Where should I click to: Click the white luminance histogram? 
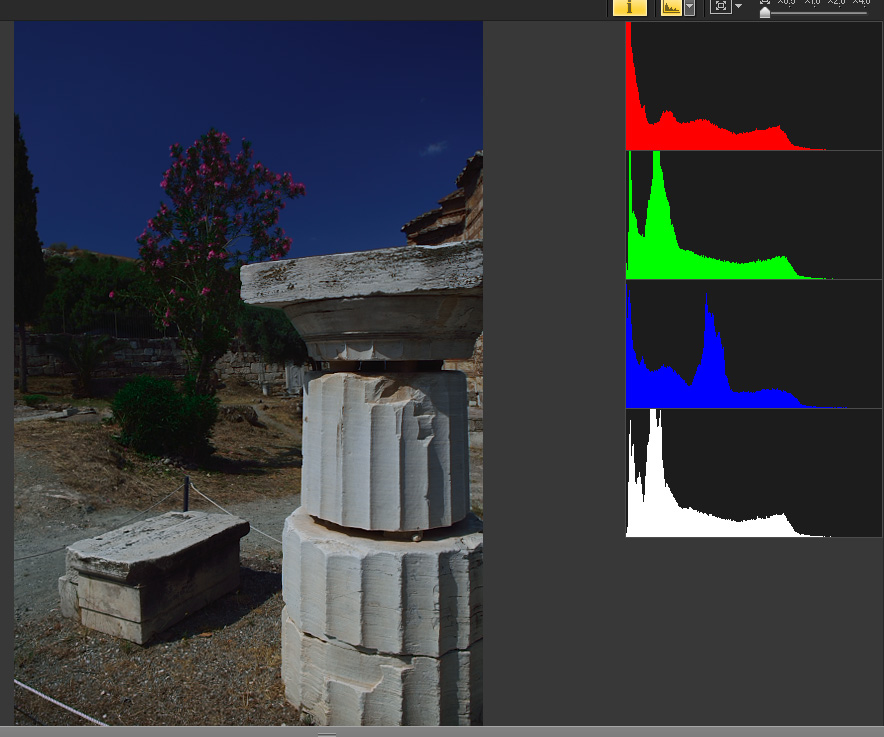(753, 473)
